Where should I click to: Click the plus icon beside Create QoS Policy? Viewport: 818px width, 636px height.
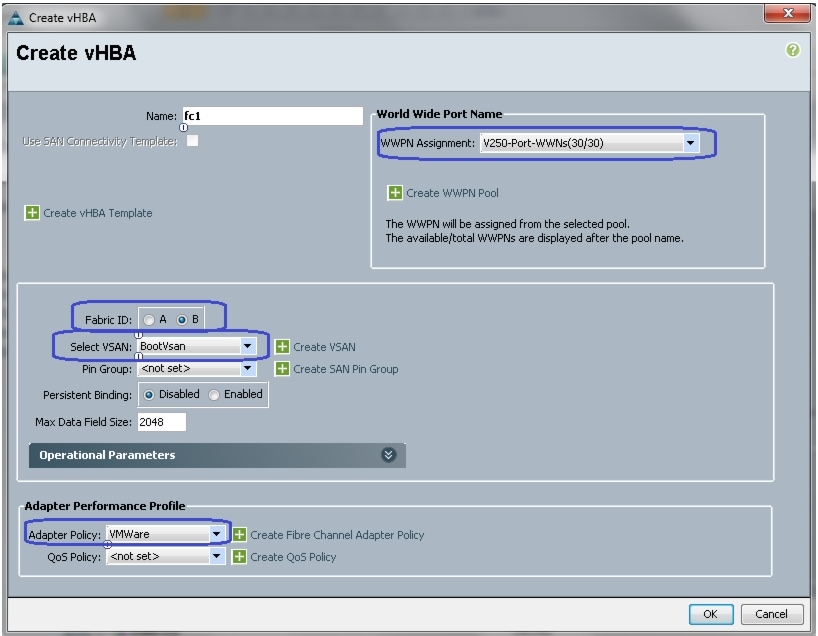click(x=239, y=557)
